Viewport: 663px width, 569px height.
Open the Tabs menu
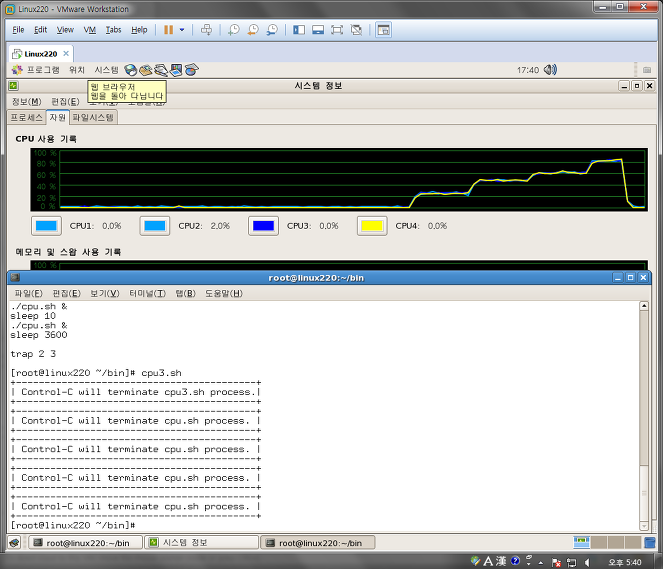113,30
